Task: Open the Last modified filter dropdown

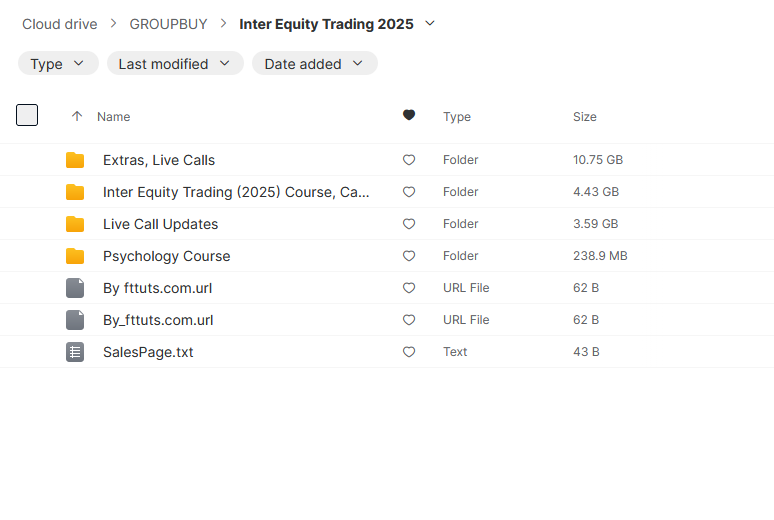Action: coord(175,64)
